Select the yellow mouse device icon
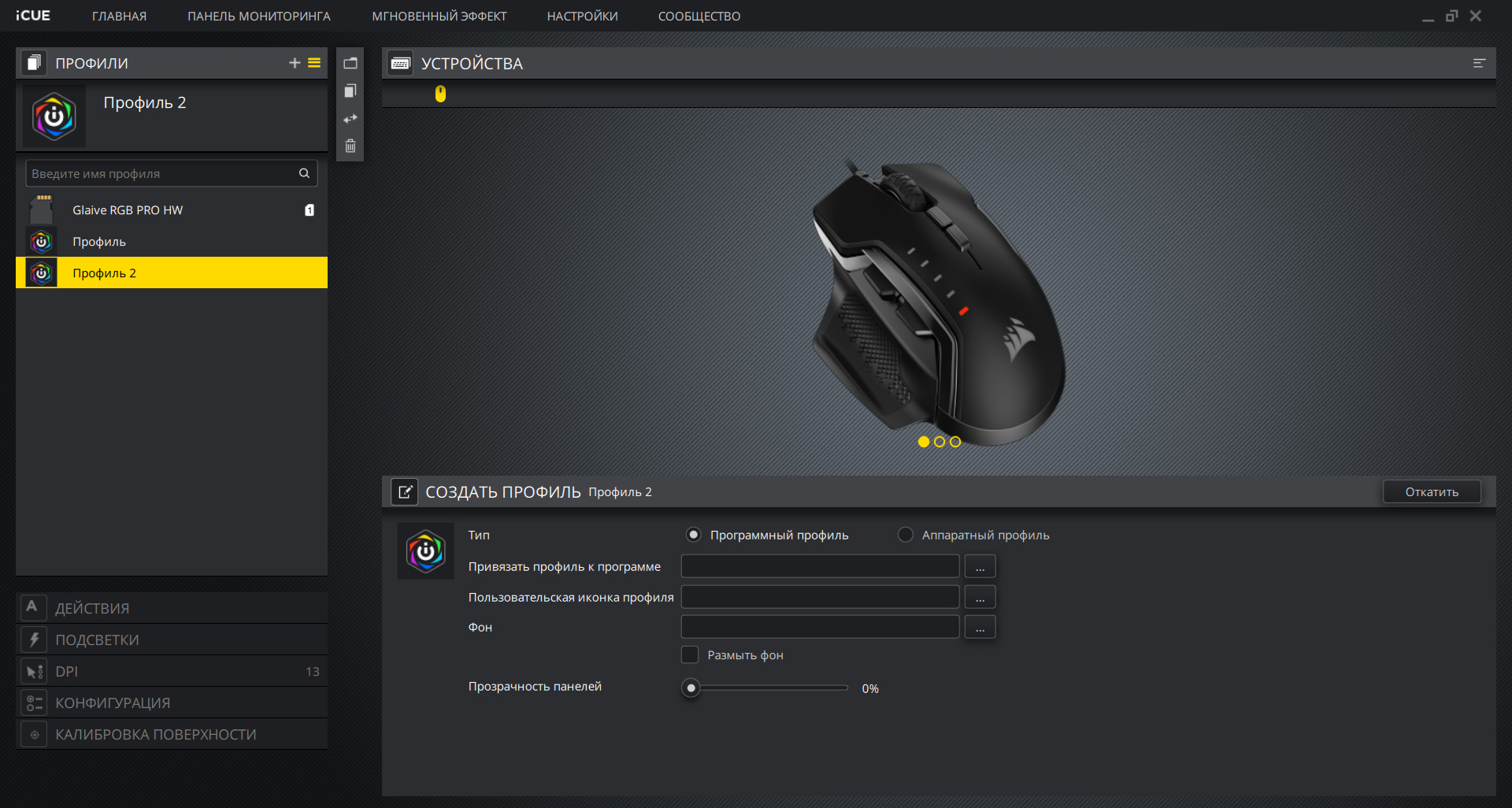 click(x=440, y=94)
